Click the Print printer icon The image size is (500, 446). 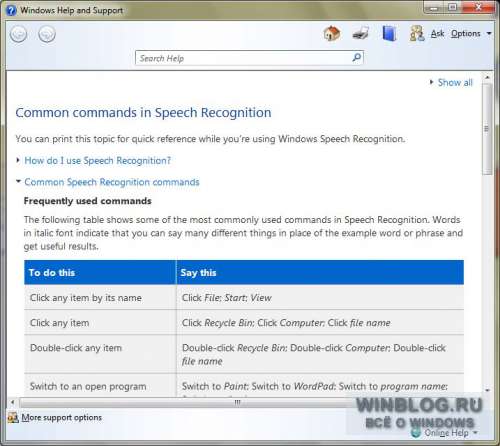point(361,33)
